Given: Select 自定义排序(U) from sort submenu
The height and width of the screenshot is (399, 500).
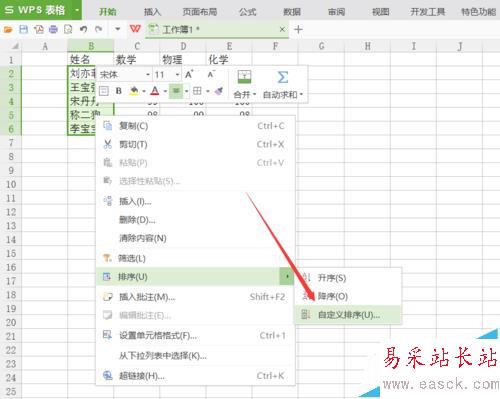Looking at the screenshot, I should 348,315.
